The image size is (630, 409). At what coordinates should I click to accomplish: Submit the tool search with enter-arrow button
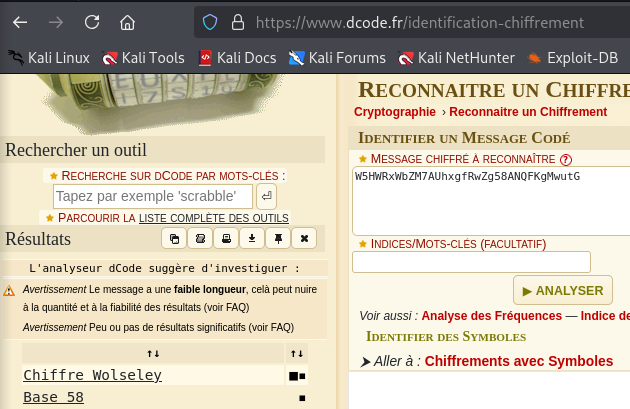[x=266, y=196]
